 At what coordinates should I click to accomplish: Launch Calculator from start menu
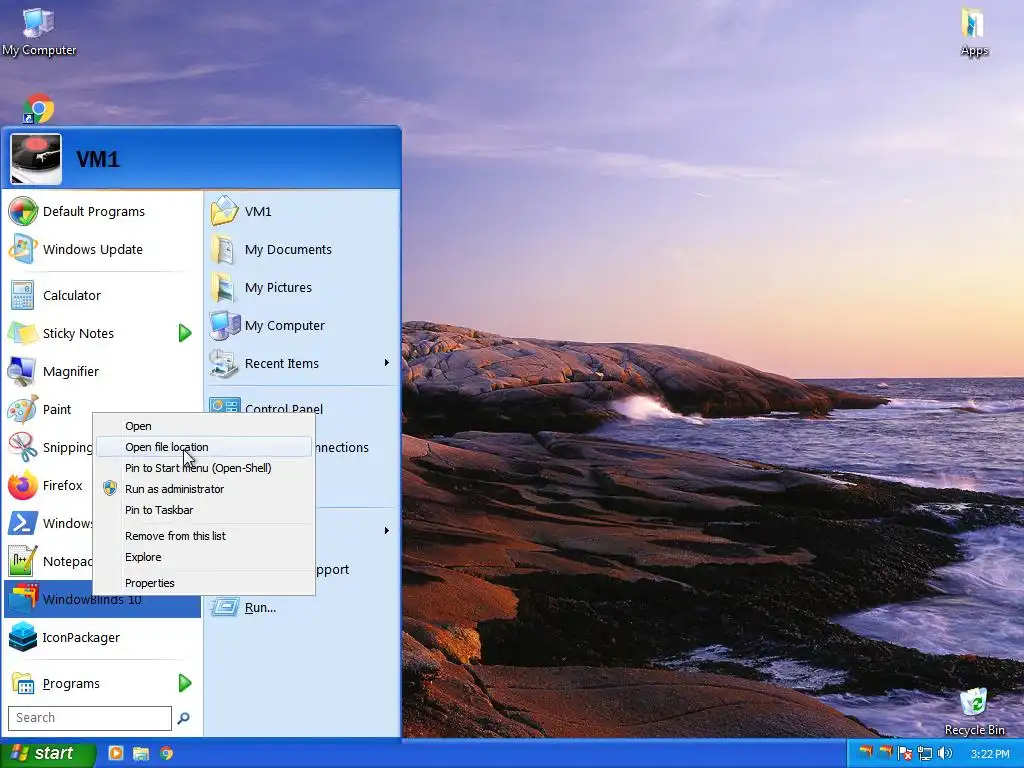click(103, 295)
